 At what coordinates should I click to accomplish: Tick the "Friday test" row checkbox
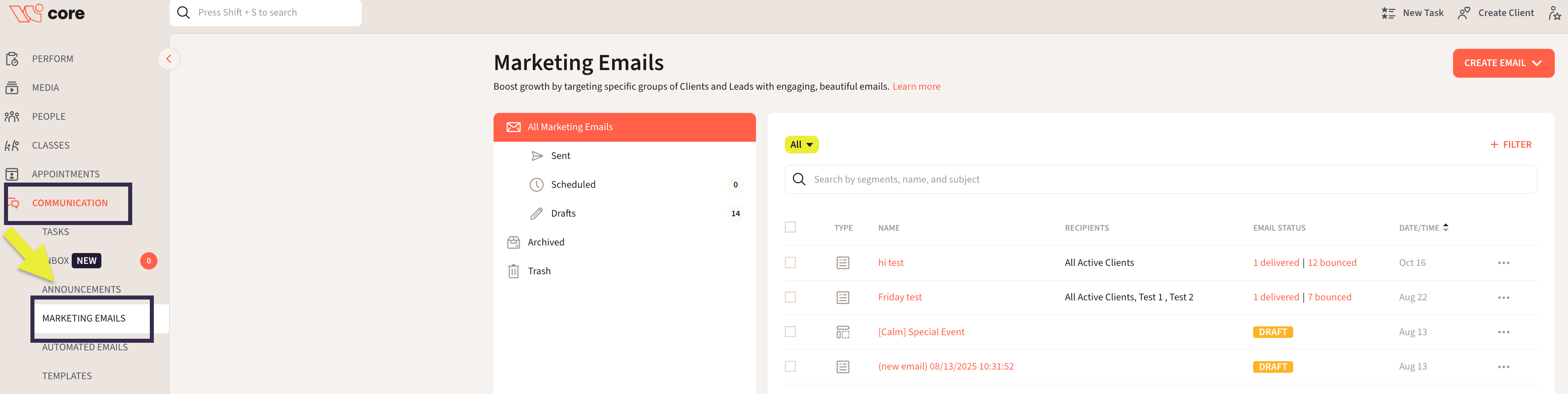(790, 298)
